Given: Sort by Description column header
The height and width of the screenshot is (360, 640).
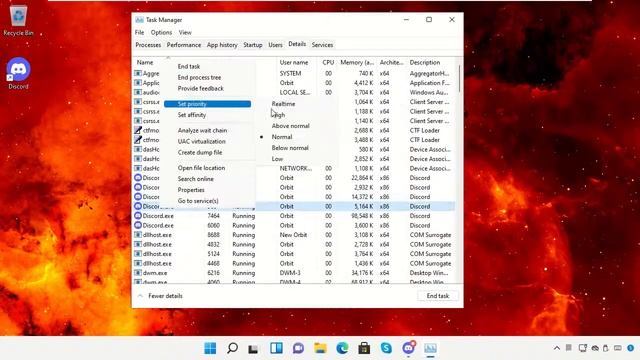Looking at the screenshot, I should pos(425,62).
